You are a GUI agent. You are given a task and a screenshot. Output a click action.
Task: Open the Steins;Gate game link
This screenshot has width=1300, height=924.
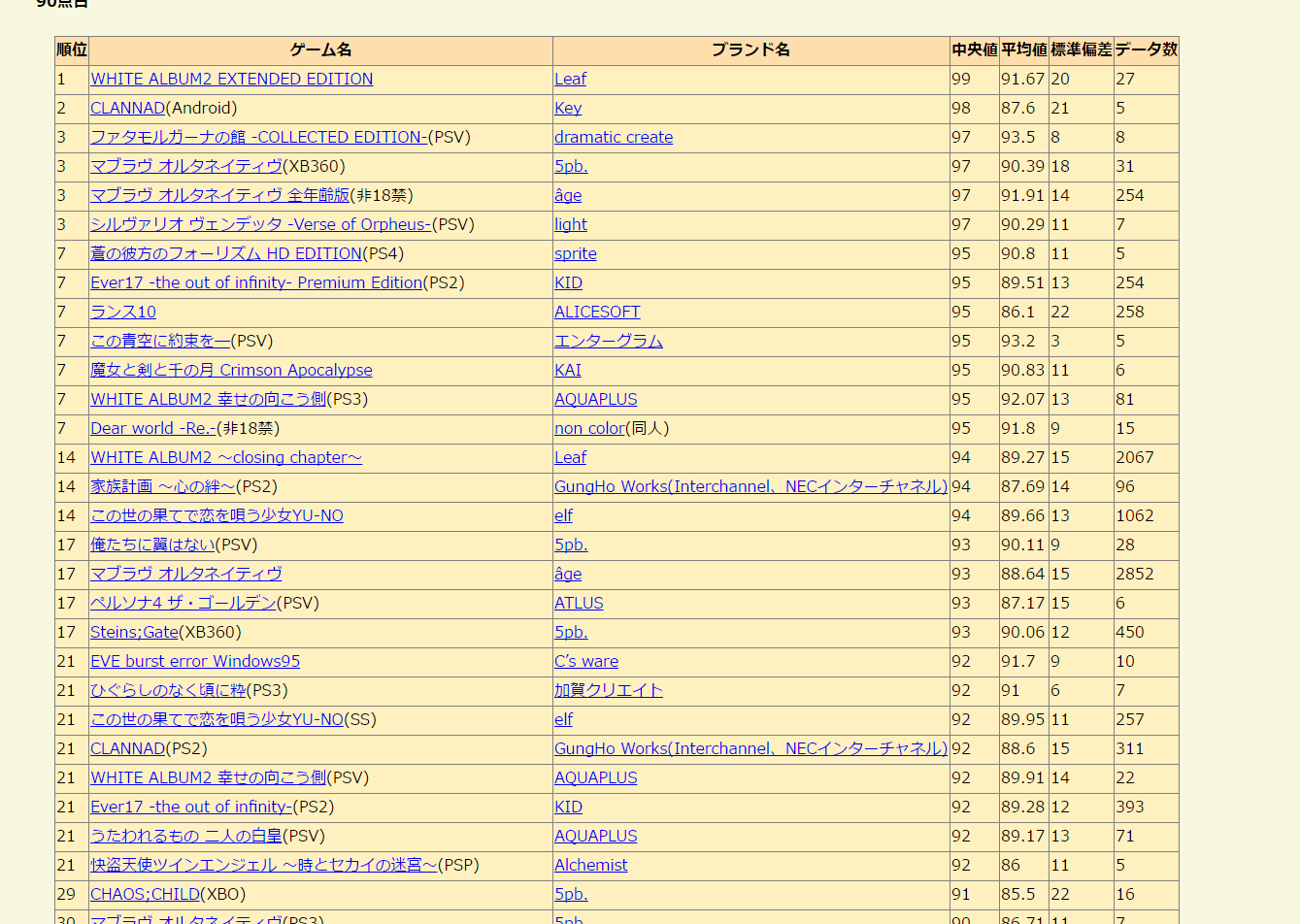[x=134, y=633]
